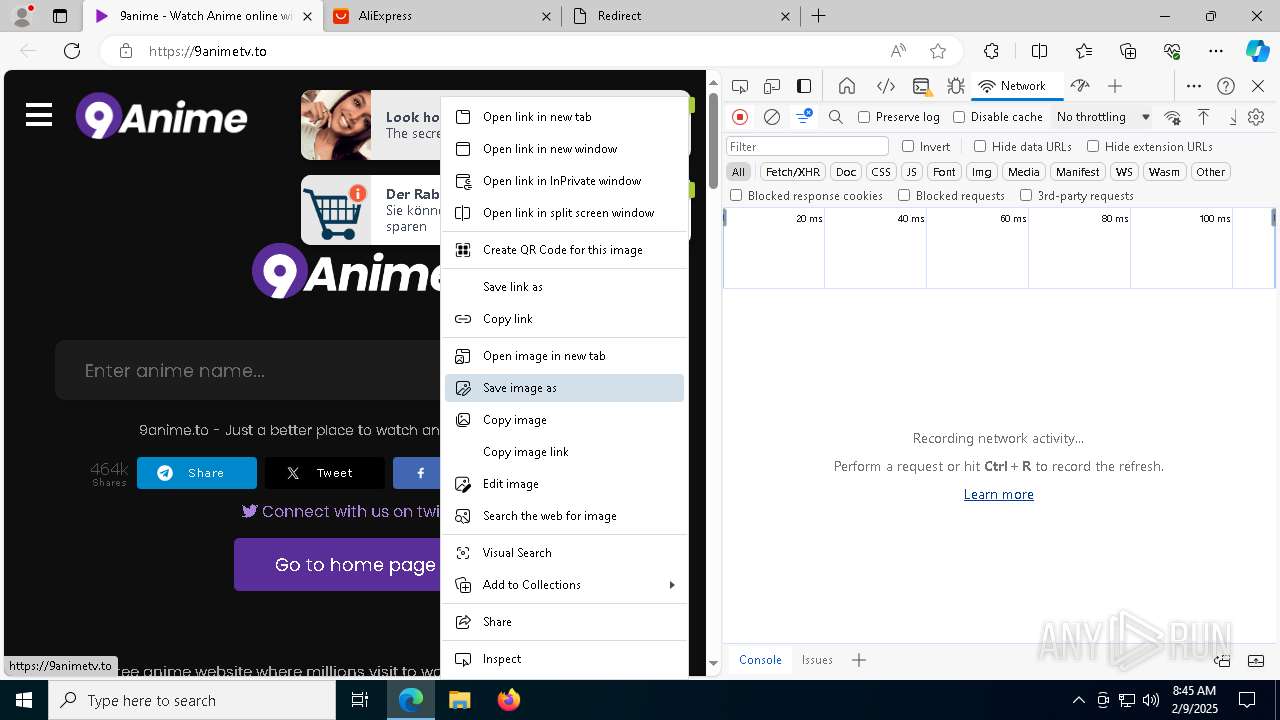Enable Preserve log checkbox
The width and height of the screenshot is (1280, 720).
pos(864,117)
